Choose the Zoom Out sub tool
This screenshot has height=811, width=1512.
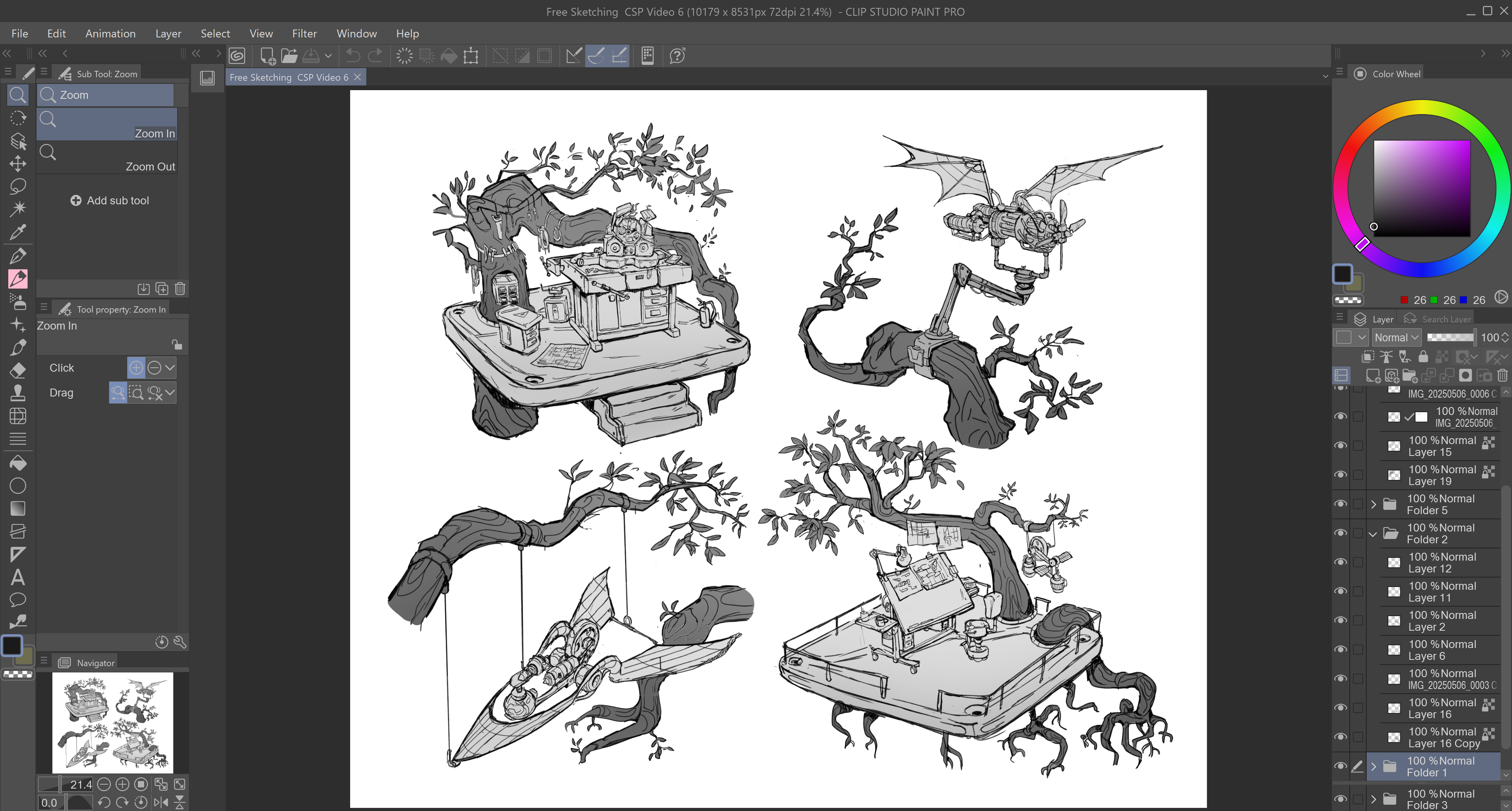(x=108, y=158)
